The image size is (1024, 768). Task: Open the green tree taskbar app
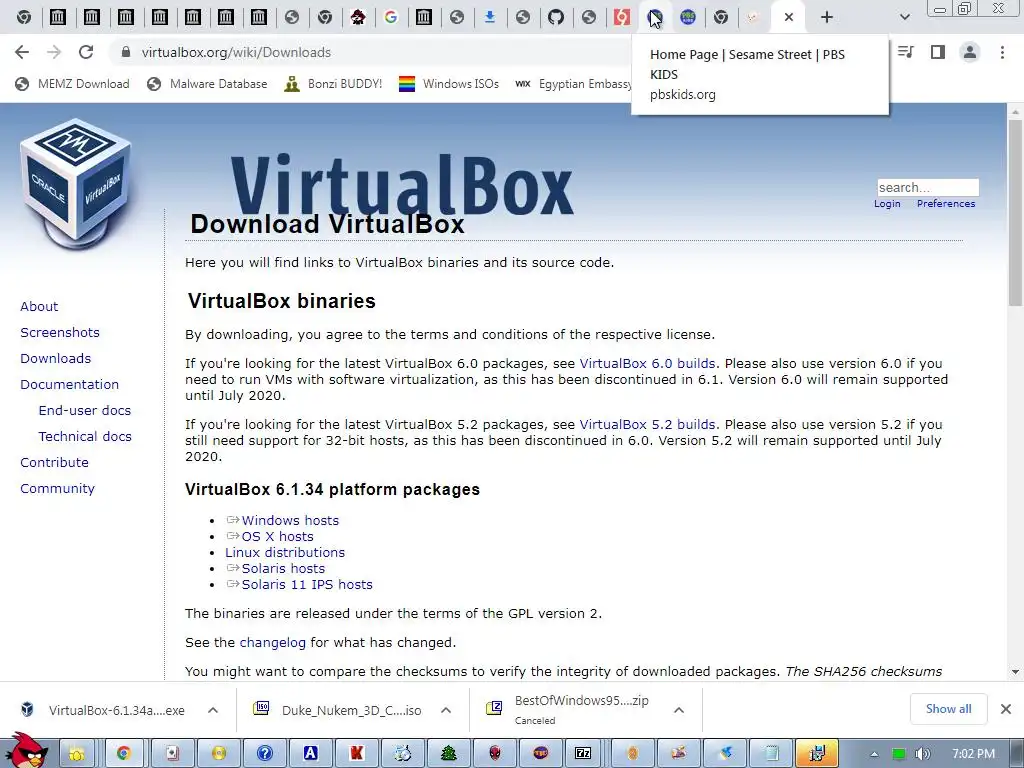coord(448,754)
